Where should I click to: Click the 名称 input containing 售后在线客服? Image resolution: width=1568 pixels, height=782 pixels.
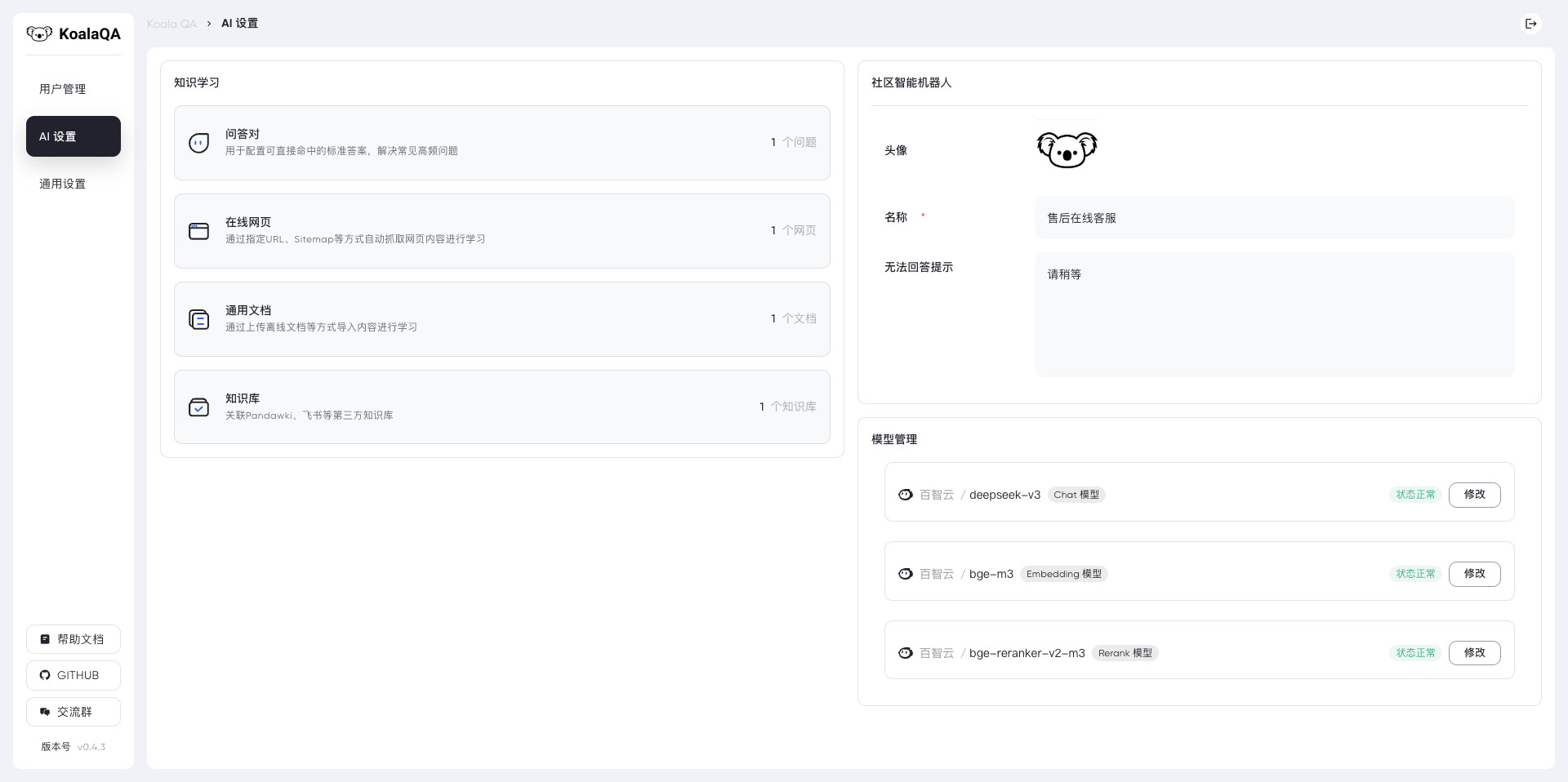click(x=1274, y=218)
